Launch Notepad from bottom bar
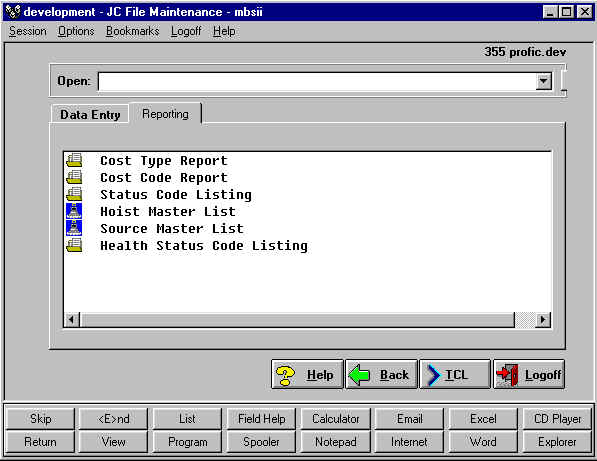Viewport: 597px width, 461px height. tap(335, 442)
